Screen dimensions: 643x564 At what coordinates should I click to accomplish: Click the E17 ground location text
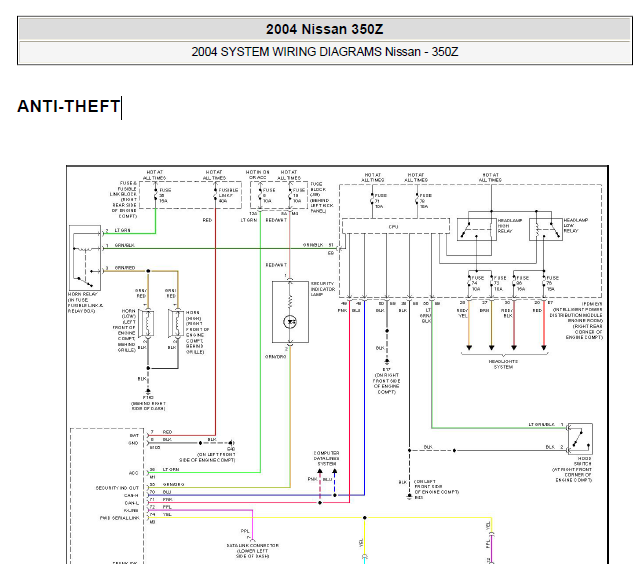click(x=386, y=381)
